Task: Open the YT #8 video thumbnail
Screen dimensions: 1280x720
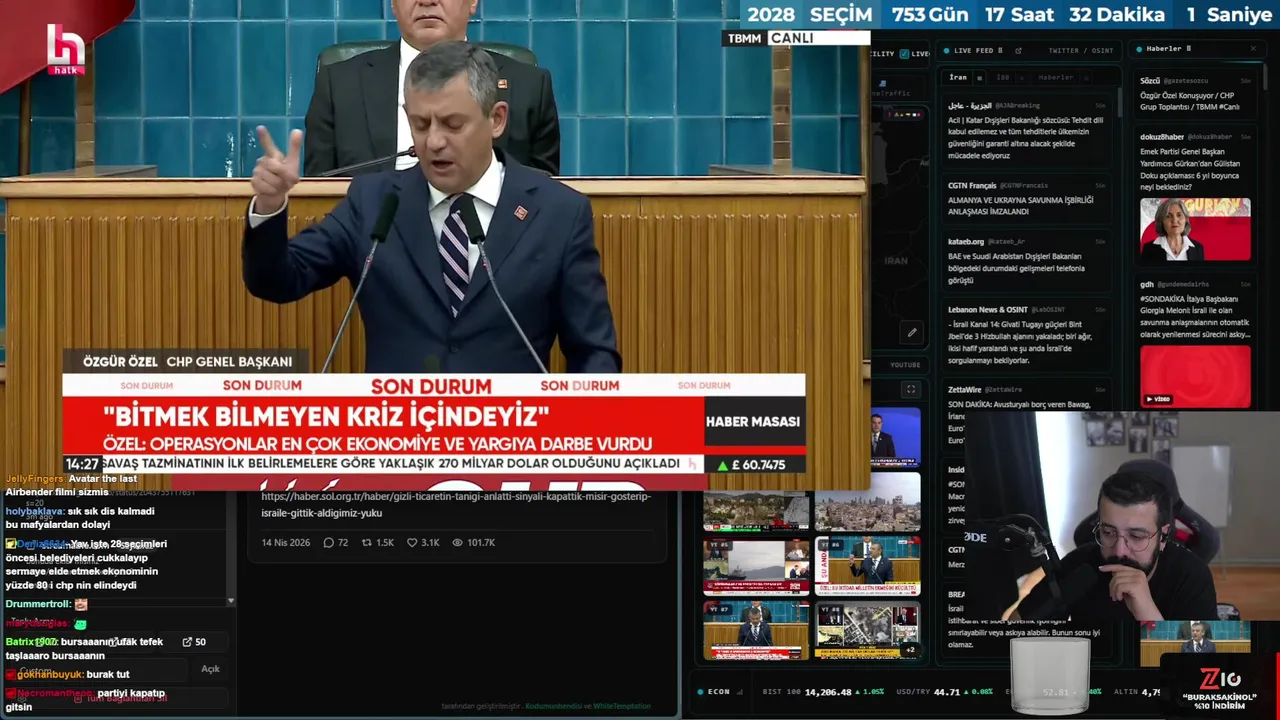Action: click(x=867, y=630)
